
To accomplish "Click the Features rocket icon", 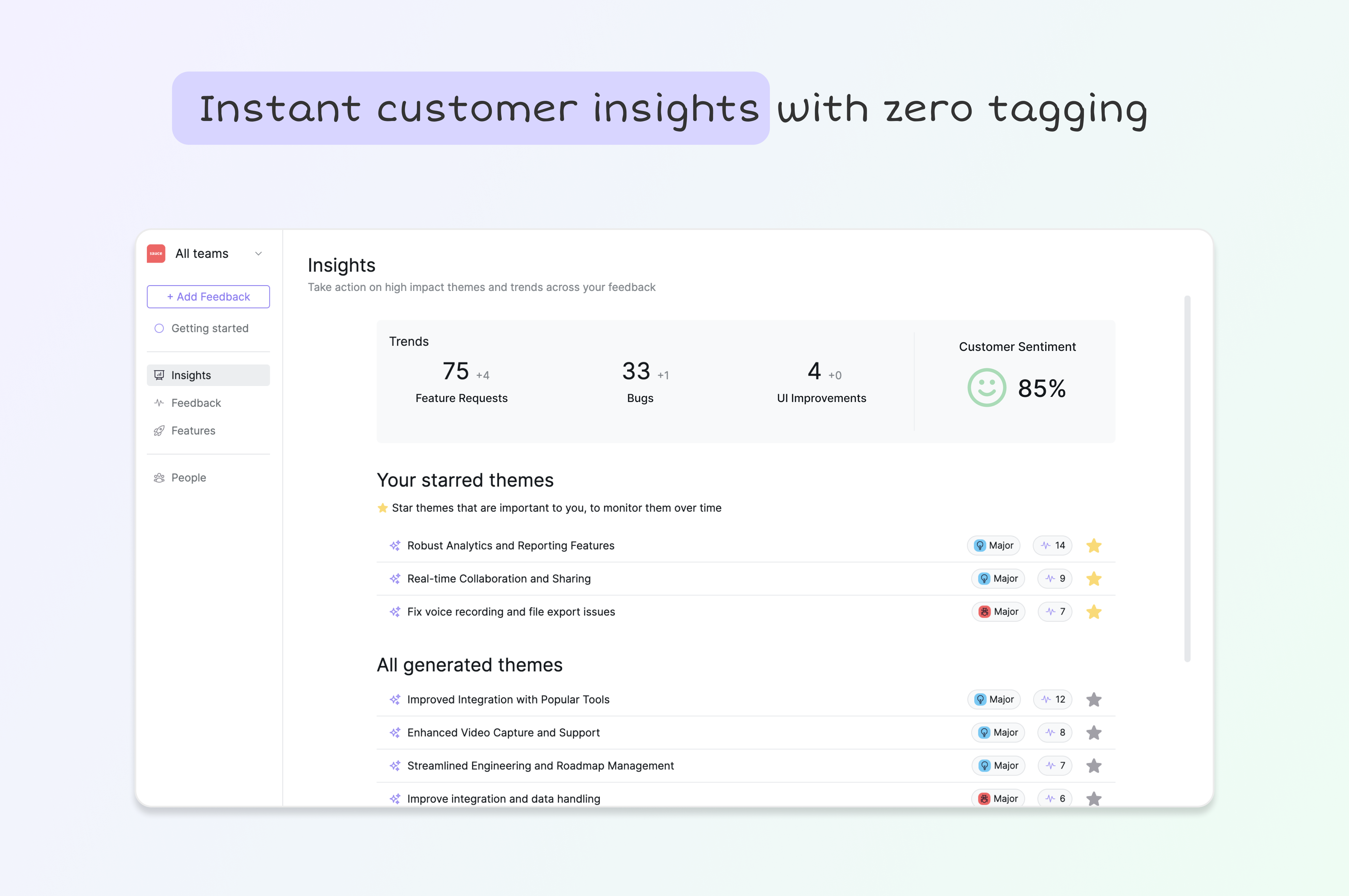I will (x=159, y=431).
